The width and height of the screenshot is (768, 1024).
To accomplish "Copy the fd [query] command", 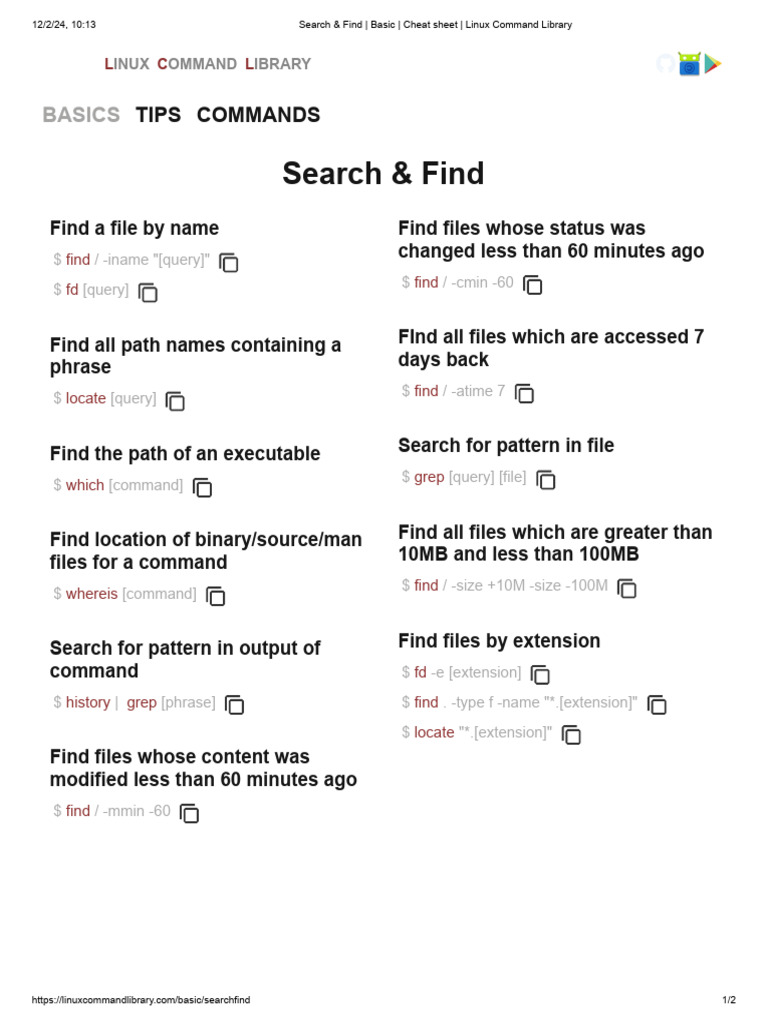I will (148, 293).
